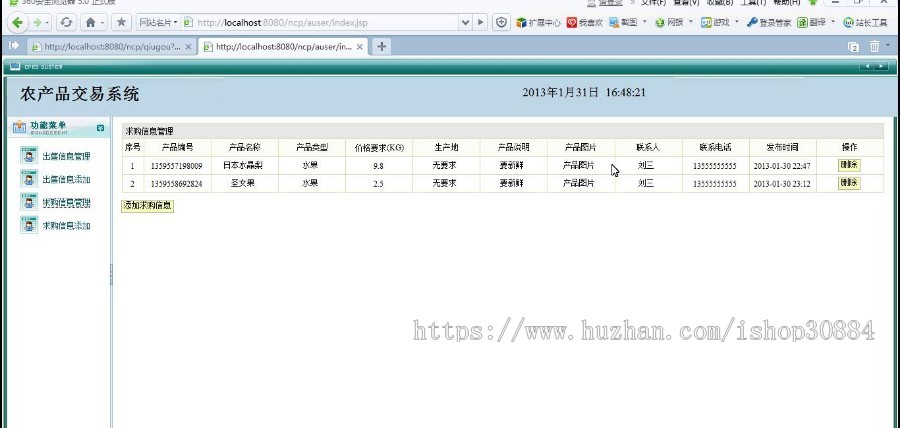The image size is (900, 428).
Task: Toggle the browser side panel icon left of tabs
Action: click(x=14, y=45)
